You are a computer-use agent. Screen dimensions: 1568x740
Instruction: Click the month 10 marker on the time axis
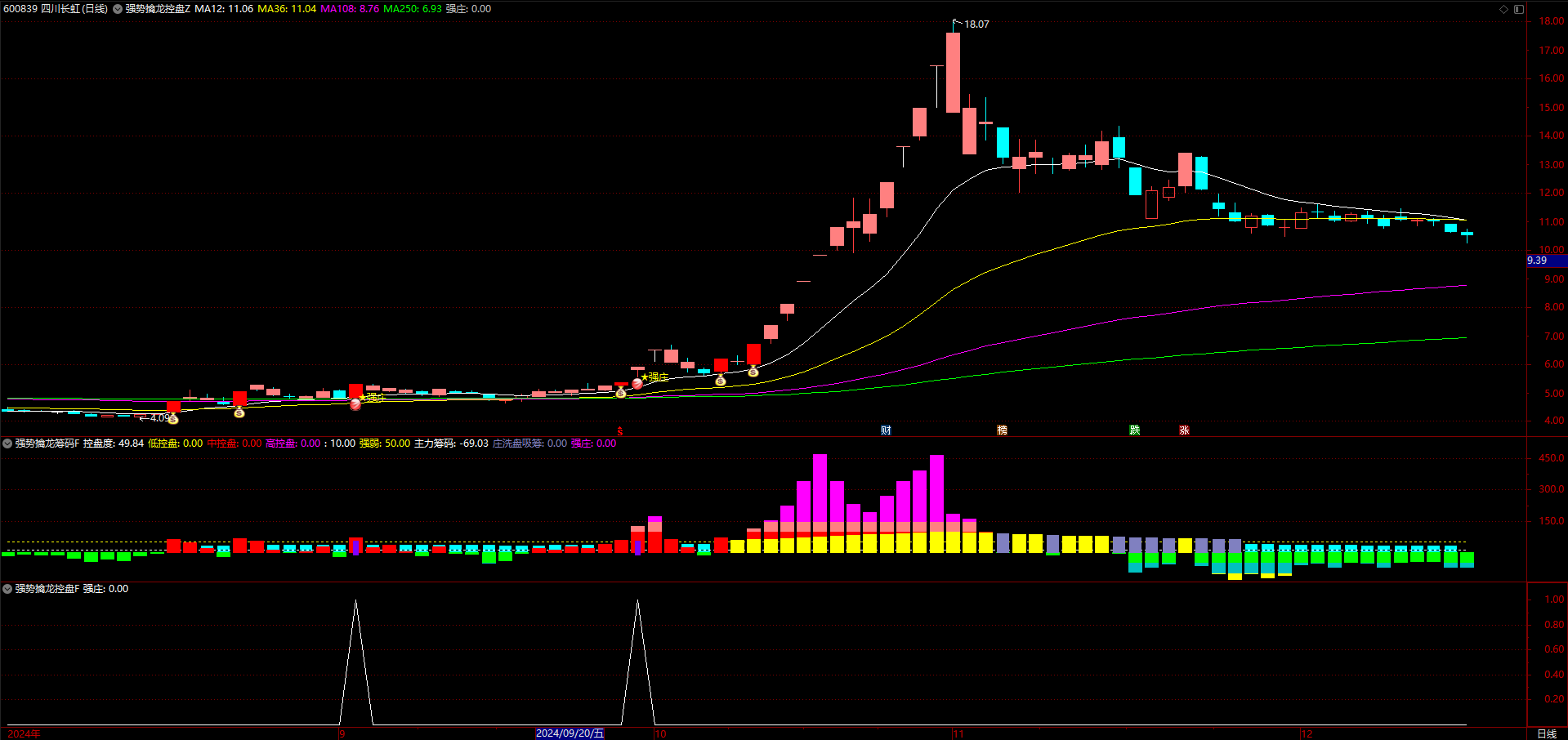click(661, 733)
